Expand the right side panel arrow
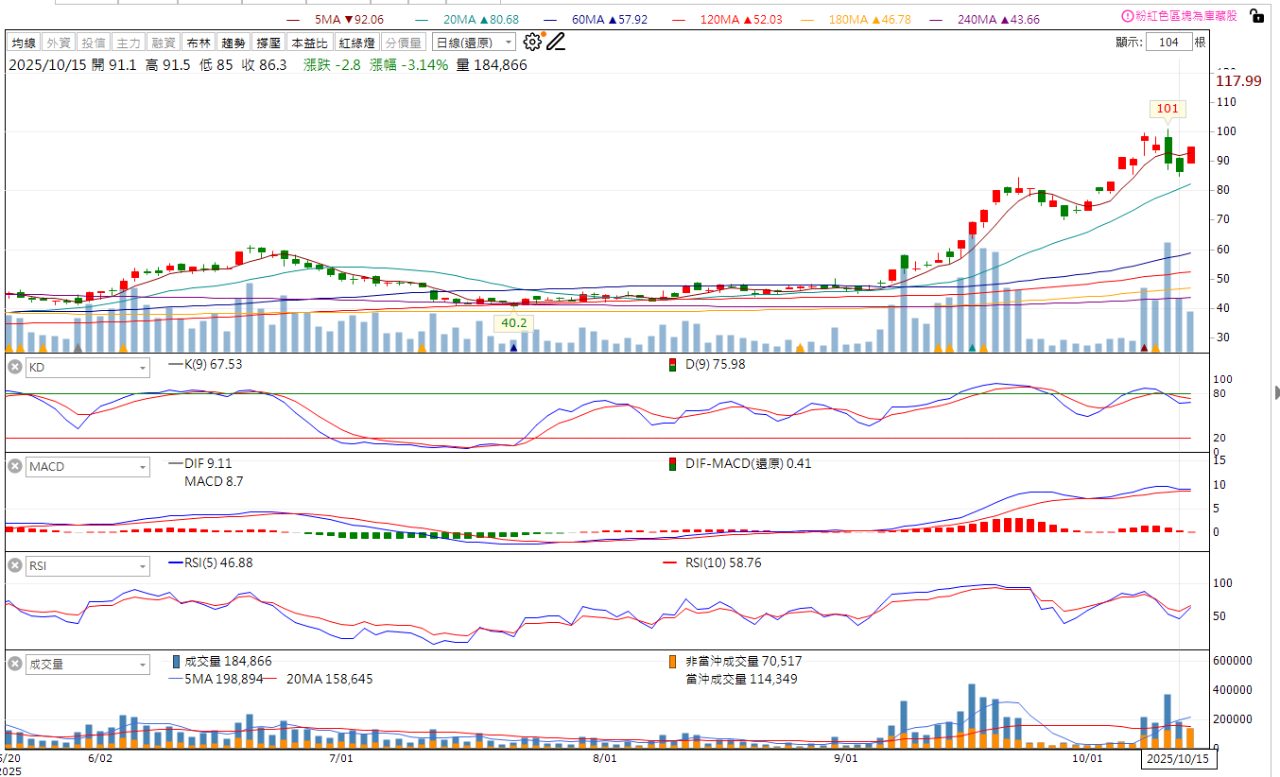Screen dimensions: 1280x777 tap(1276, 391)
